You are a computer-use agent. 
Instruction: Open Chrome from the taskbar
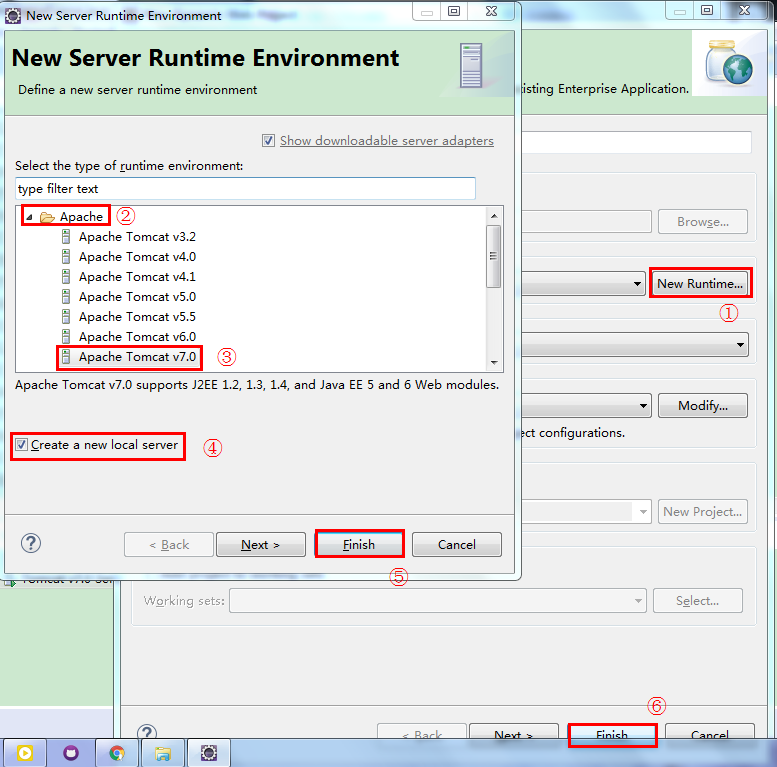pos(117,753)
